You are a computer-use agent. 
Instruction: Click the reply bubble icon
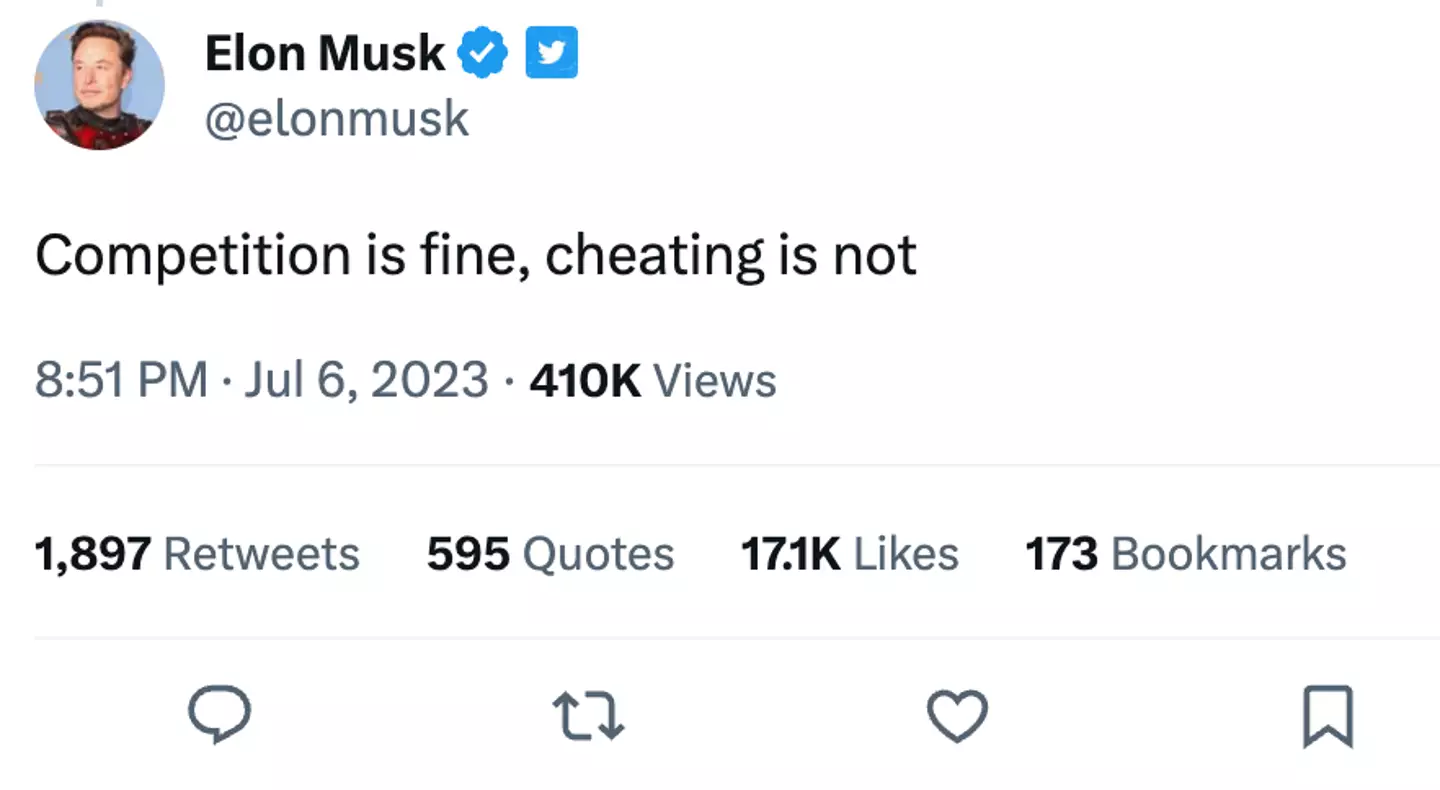point(219,714)
